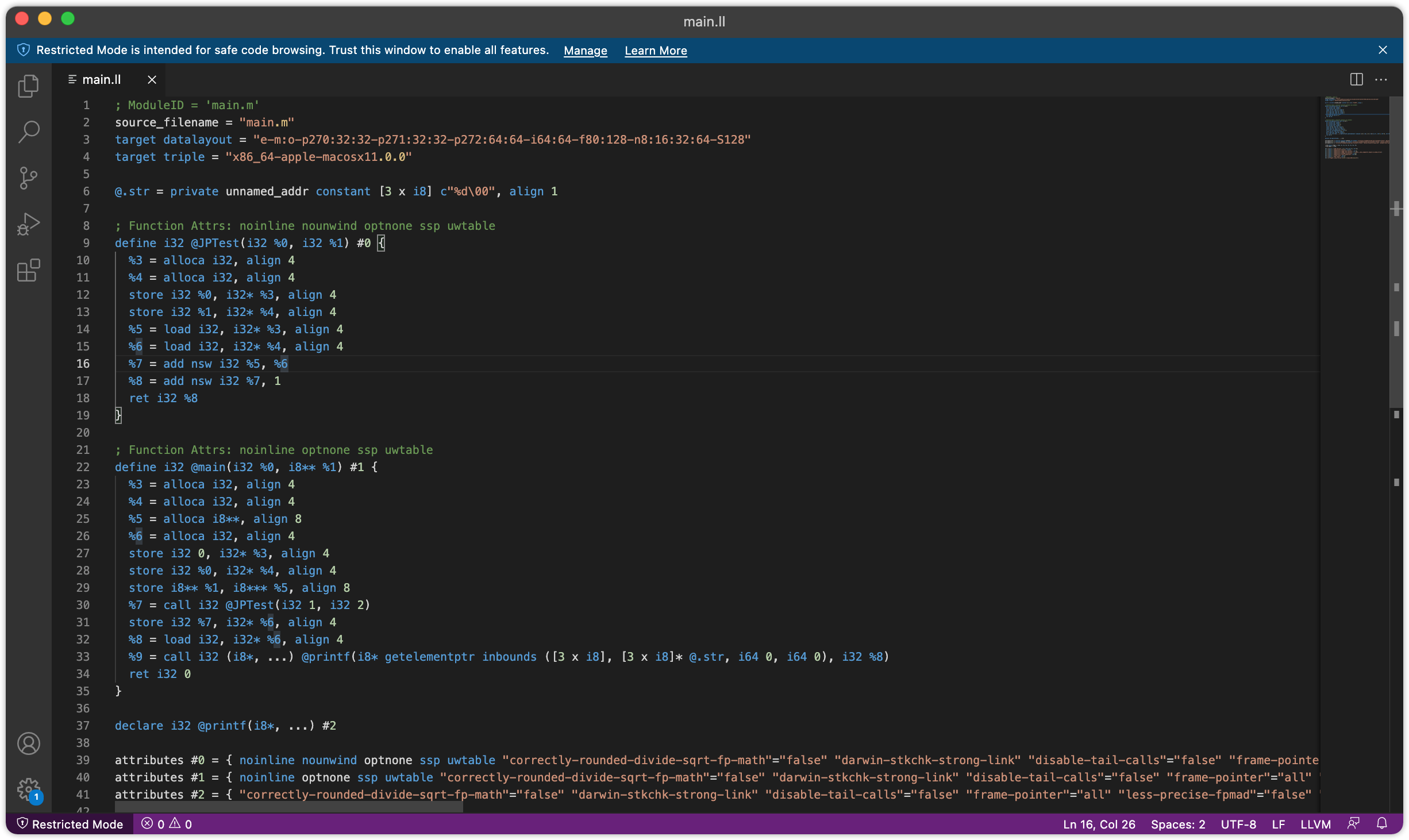Click the Manage link in banner
The height and width of the screenshot is (840, 1409).
pos(585,51)
